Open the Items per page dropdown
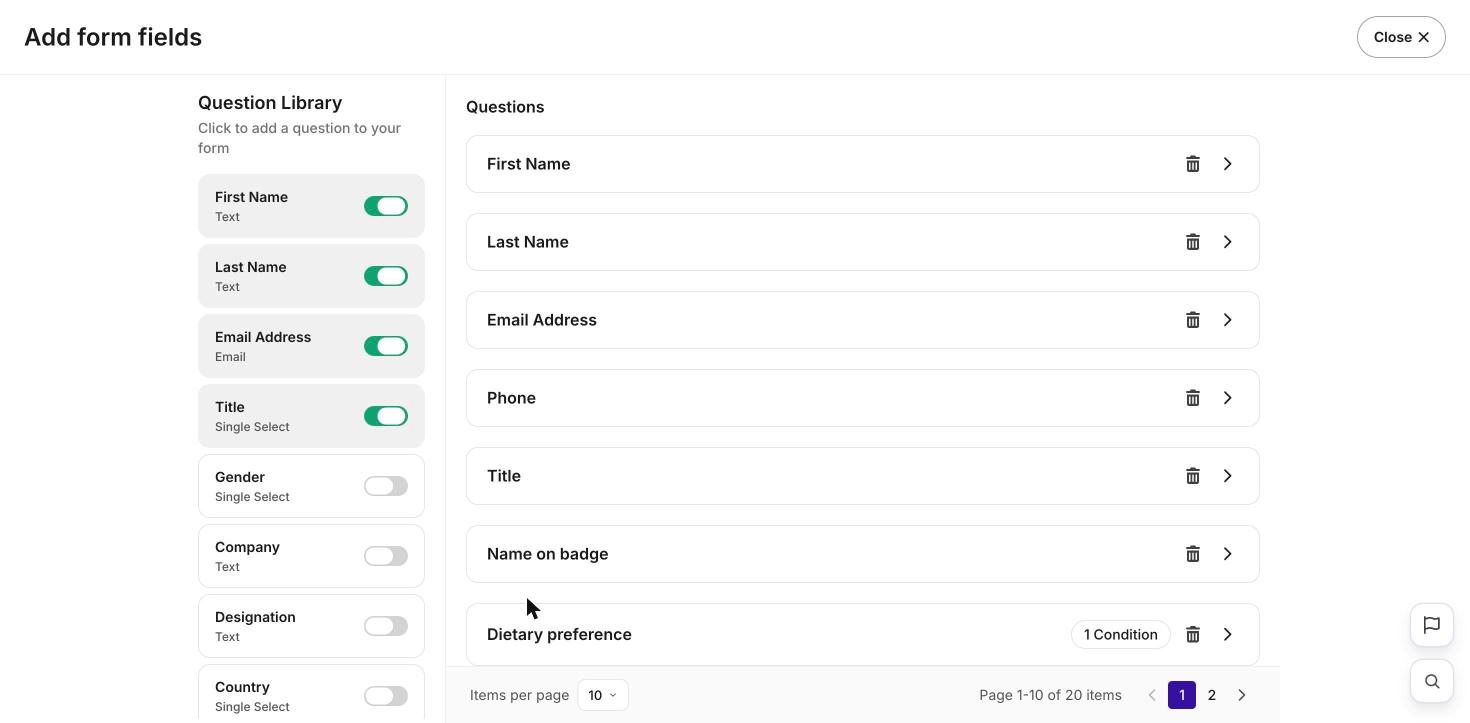This screenshot has width=1470, height=723. 603,695
